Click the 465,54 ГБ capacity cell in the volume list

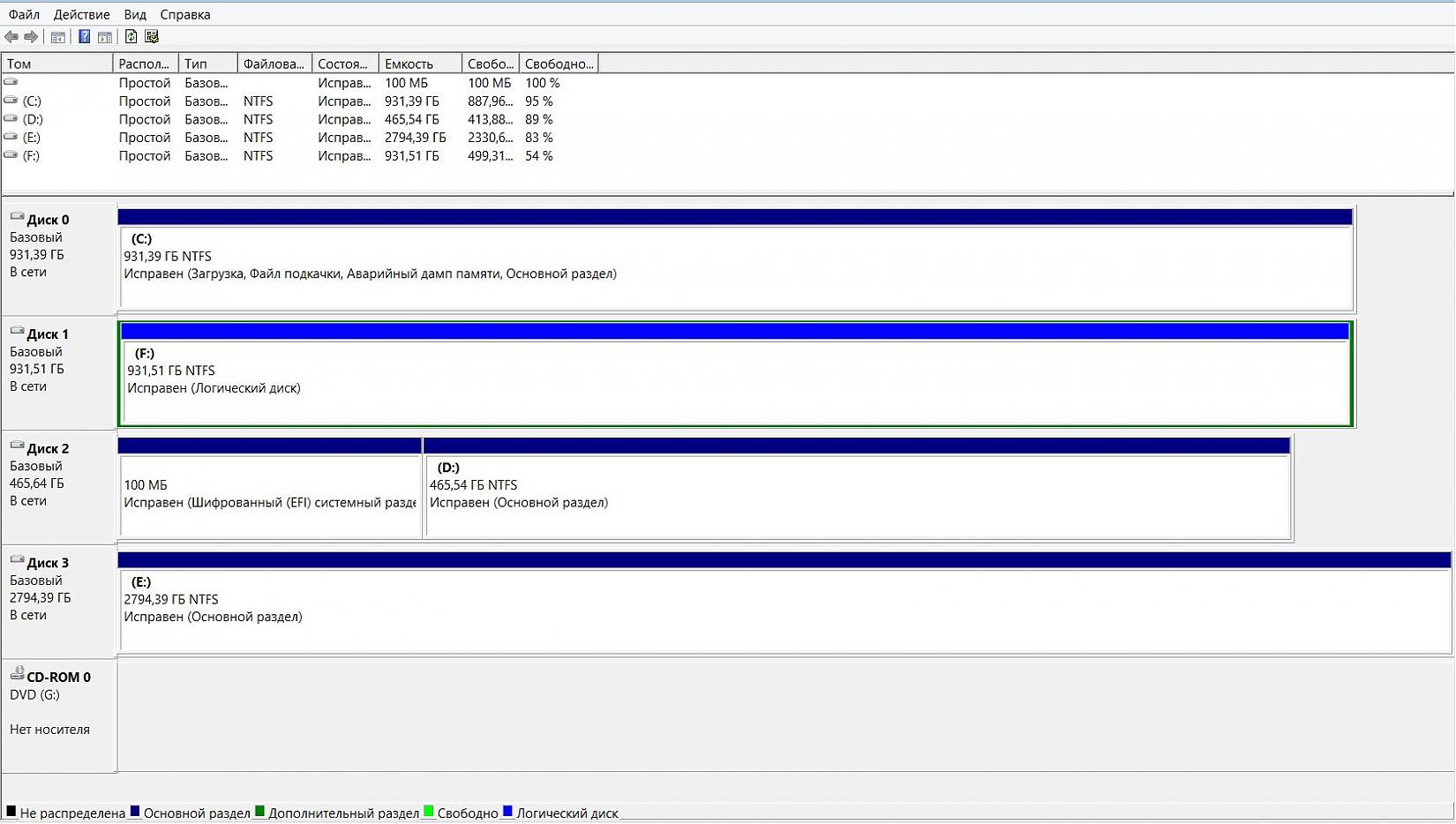[x=412, y=119]
